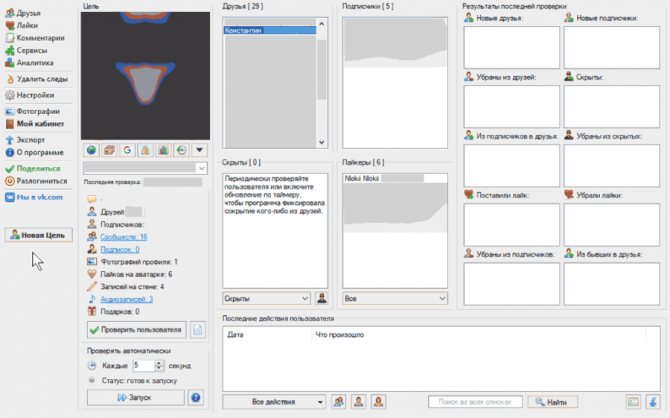Image resolution: width=670 pixels, height=418 pixels.
Task: Click the clock history icon under avatar
Action: pos(181,150)
